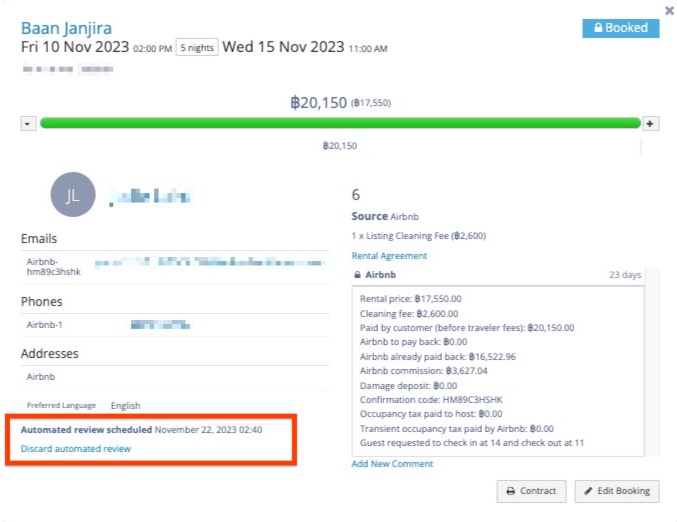677x522 pixels.
Task: Click the check-out date Wed 15 Nov 2023
Action: pyautogui.click(x=283, y=47)
